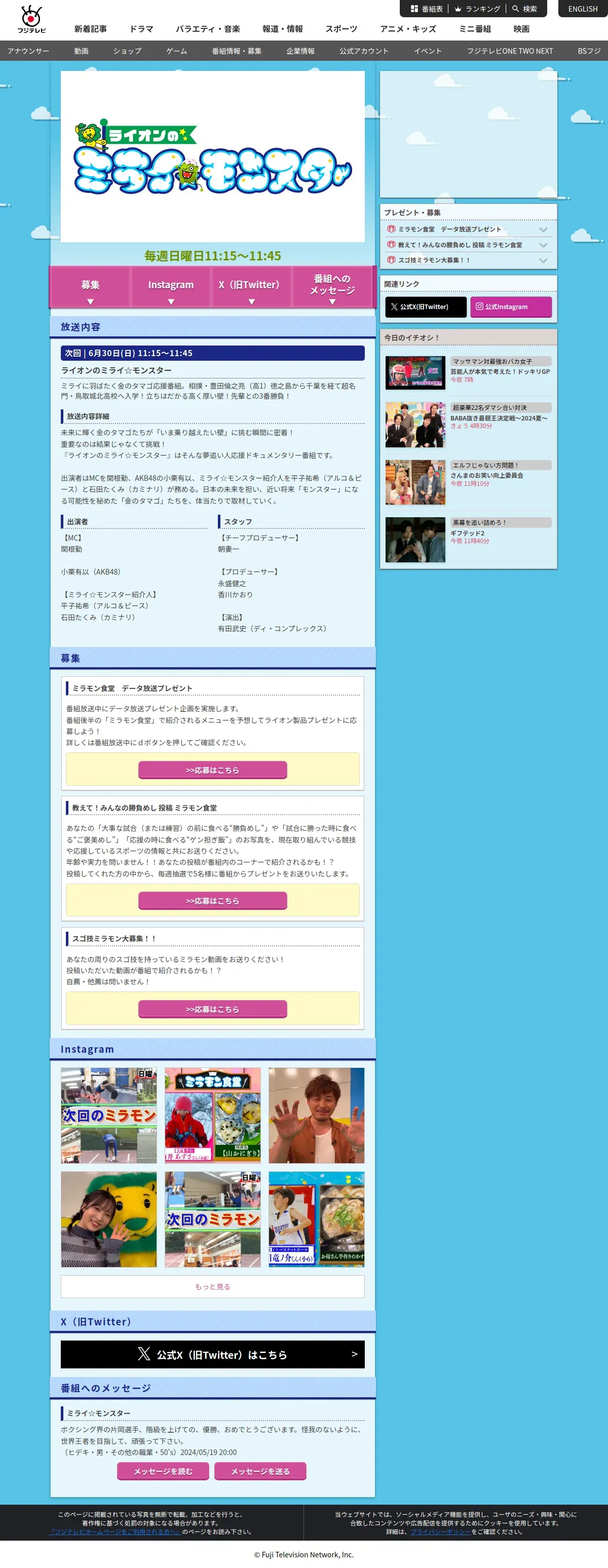Click 応募はこちら under ミラモン食堂 データ放送プレゼント
This screenshot has width=608, height=1568.
pyautogui.click(x=212, y=770)
